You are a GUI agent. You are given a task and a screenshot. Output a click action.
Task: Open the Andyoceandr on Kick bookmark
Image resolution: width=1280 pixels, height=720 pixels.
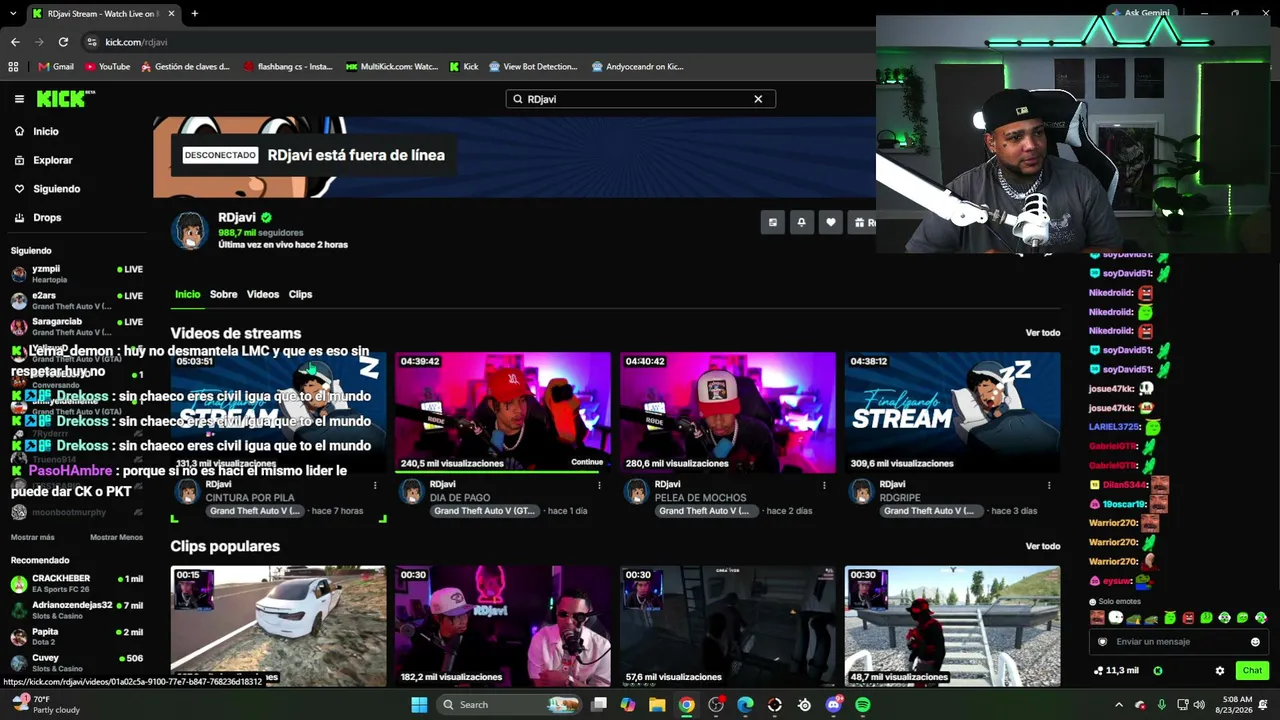[638, 67]
